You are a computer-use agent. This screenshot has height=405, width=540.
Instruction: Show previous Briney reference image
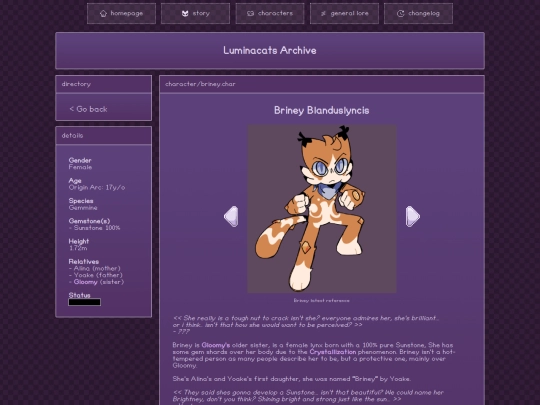click(231, 216)
